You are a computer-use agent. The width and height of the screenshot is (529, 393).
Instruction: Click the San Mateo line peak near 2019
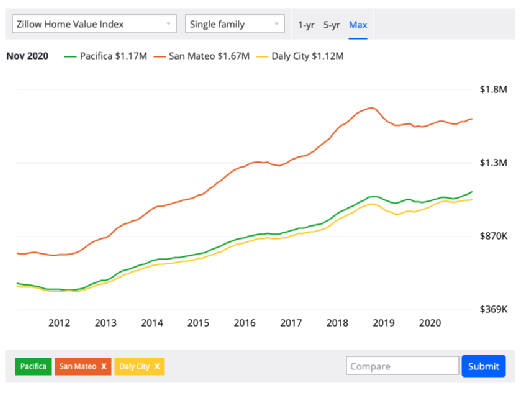372,108
